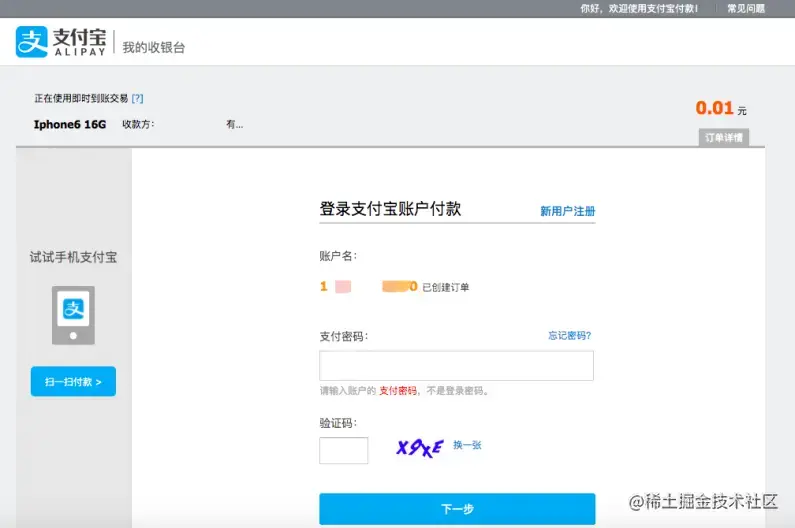Click the 你好，欢迎使用支付宝付款 greeting
Screen dimensions: 795x528
(x=639, y=9)
